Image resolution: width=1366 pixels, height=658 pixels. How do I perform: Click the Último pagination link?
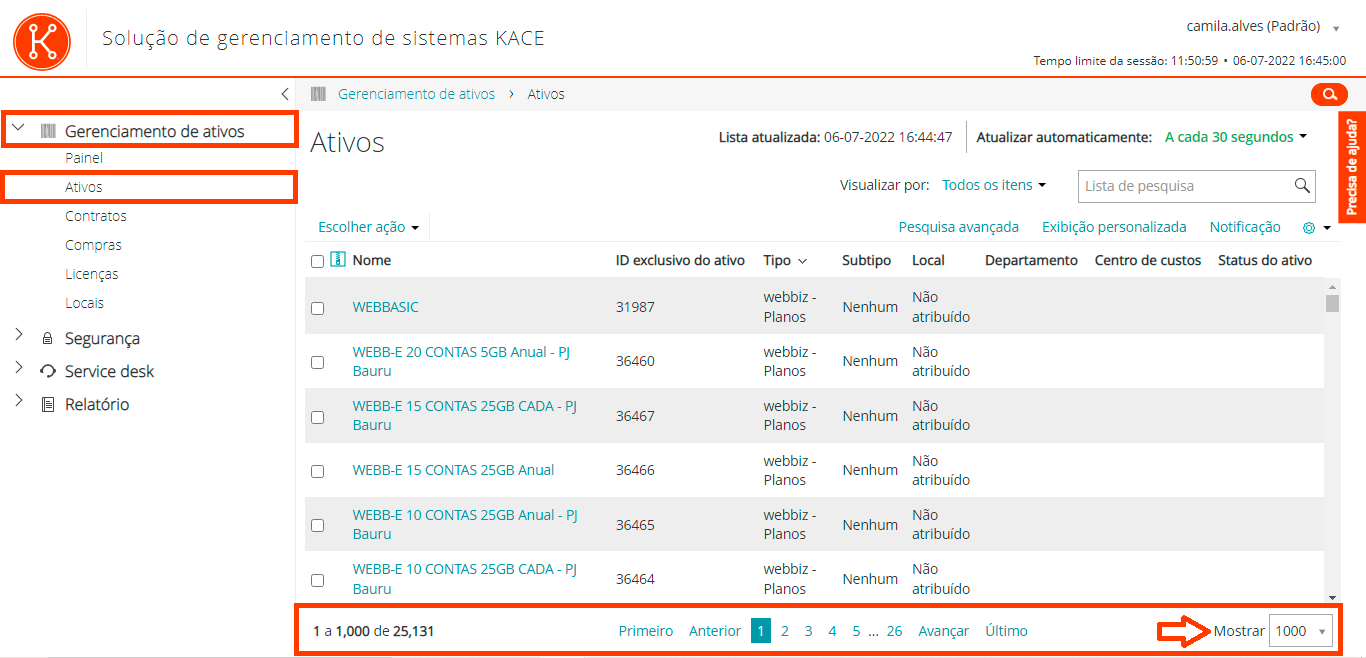[x=1006, y=631]
